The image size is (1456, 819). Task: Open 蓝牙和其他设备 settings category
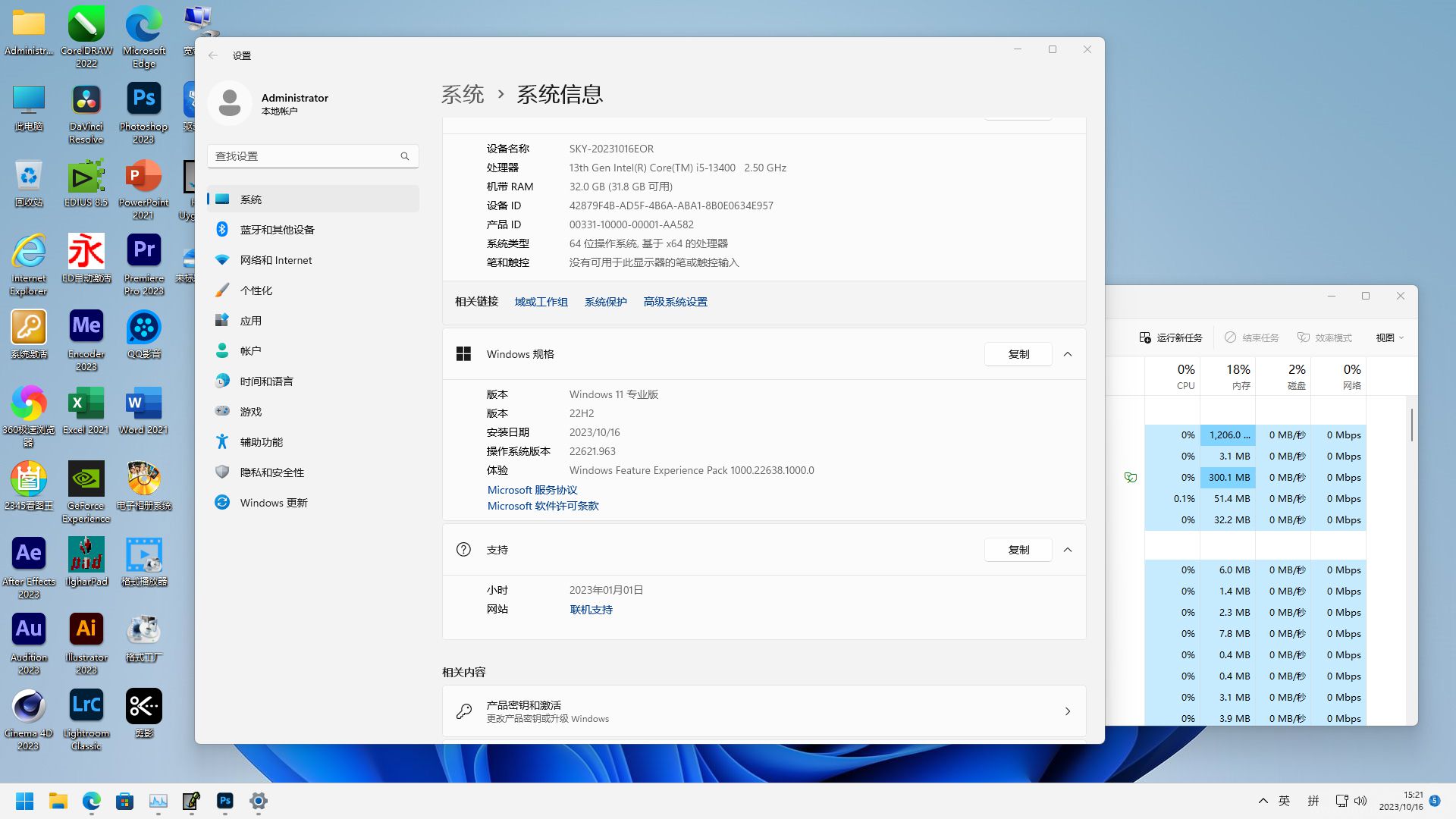(x=313, y=230)
